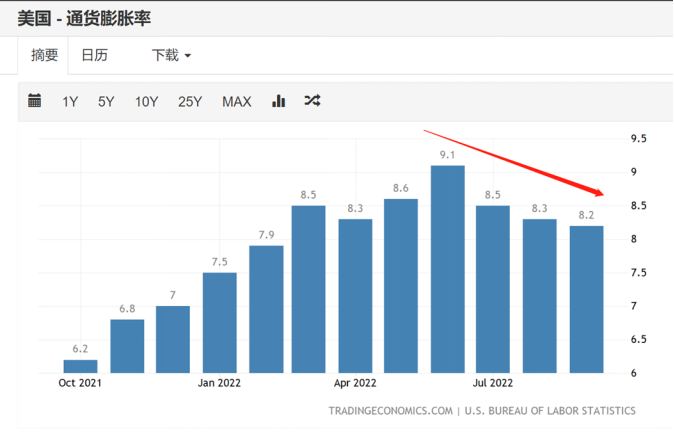This screenshot has width=674, height=433.
Task: Click the Jul 2022 axis label
Action: [x=493, y=383]
